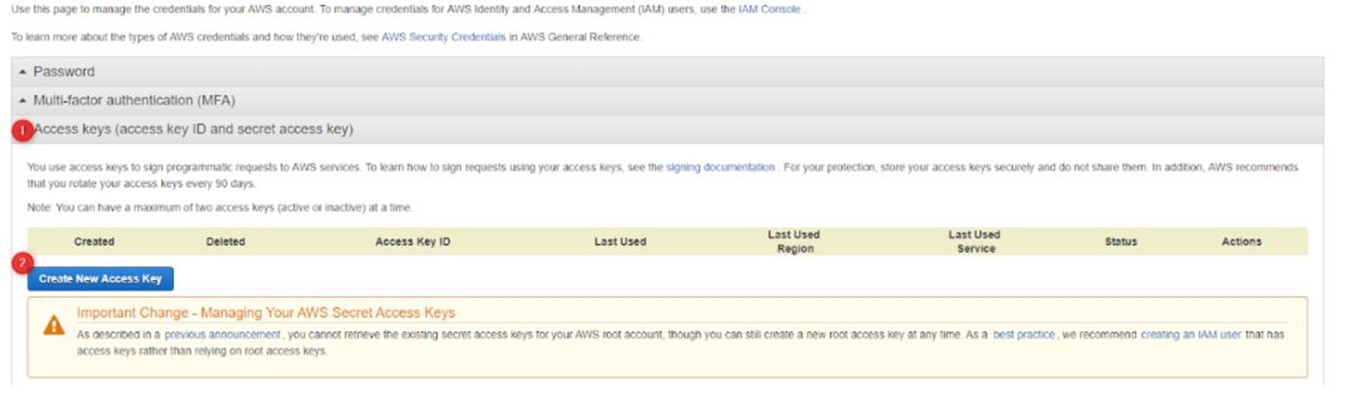Click the Last Used column header
Screen dimensions: 1350x399
620,242
